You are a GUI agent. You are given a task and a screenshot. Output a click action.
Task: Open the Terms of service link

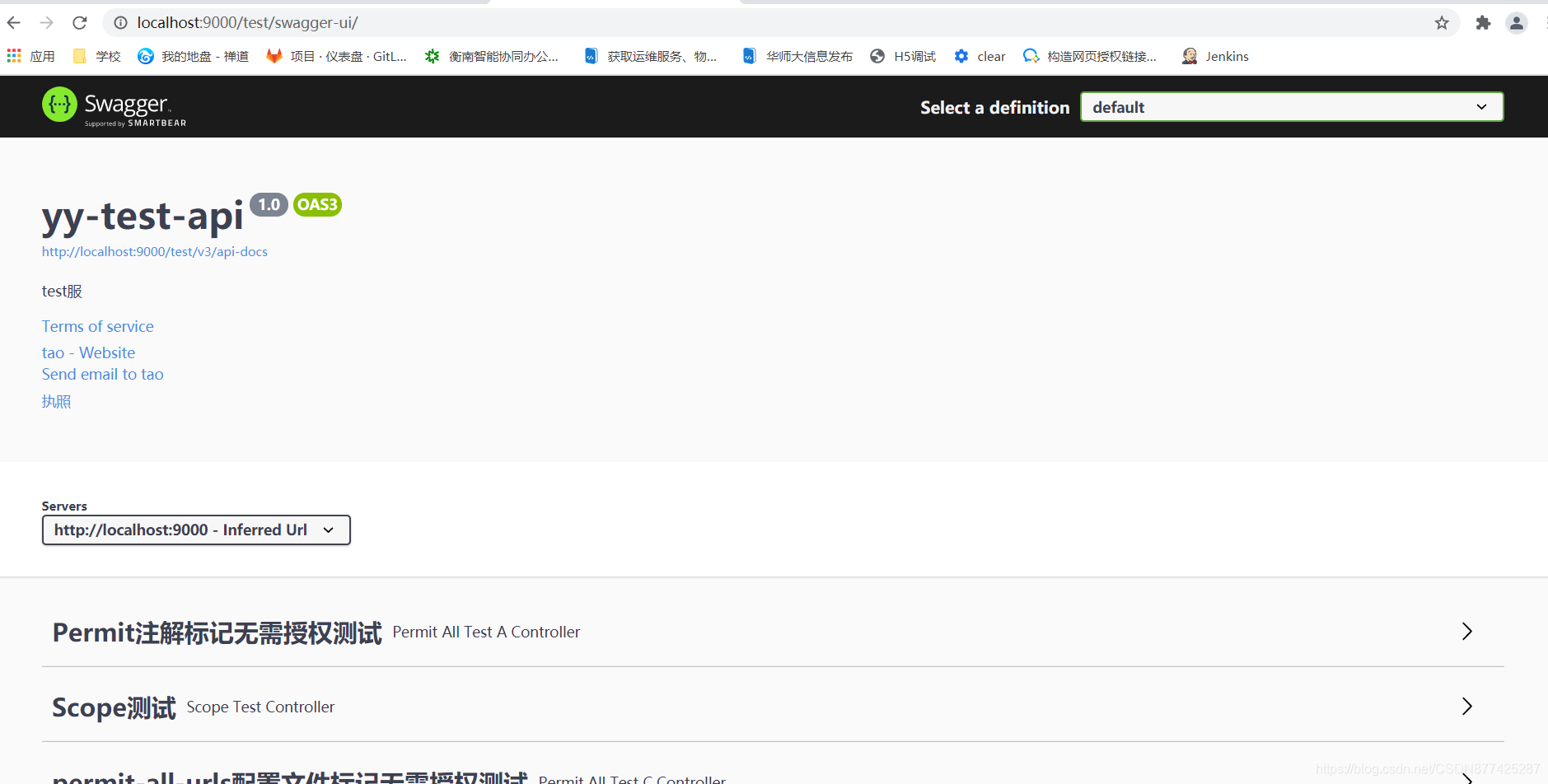pos(97,326)
